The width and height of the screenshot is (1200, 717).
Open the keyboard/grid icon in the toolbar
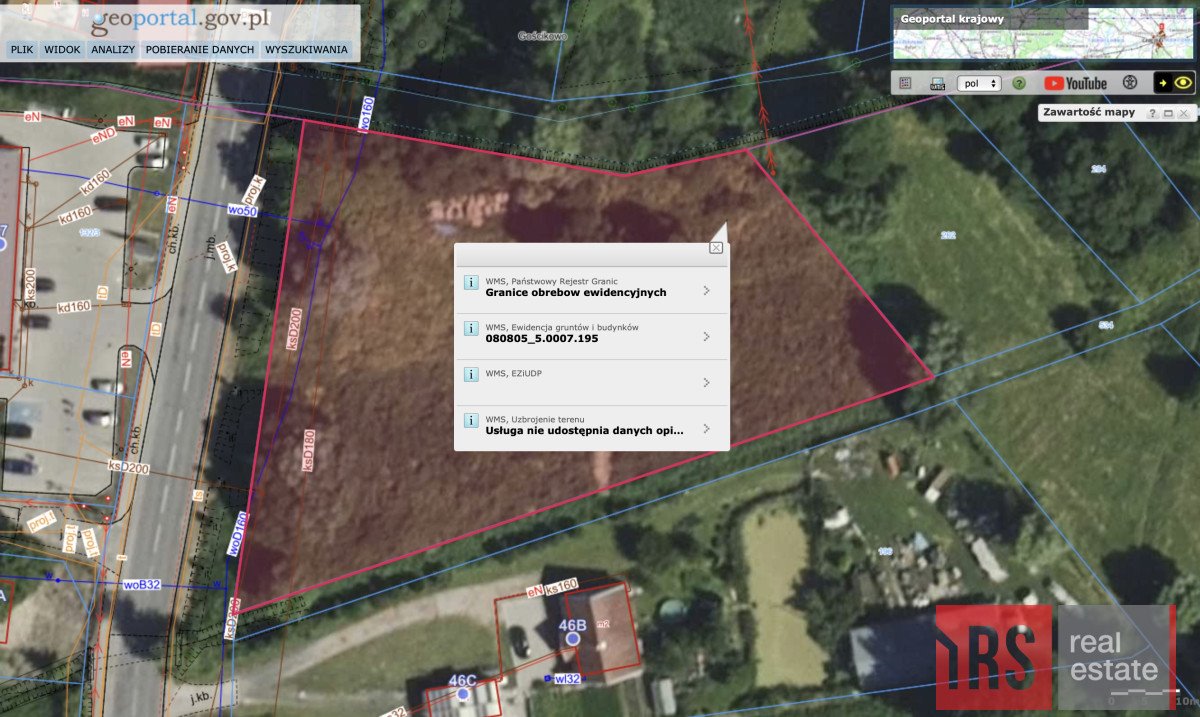pos(905,83)
